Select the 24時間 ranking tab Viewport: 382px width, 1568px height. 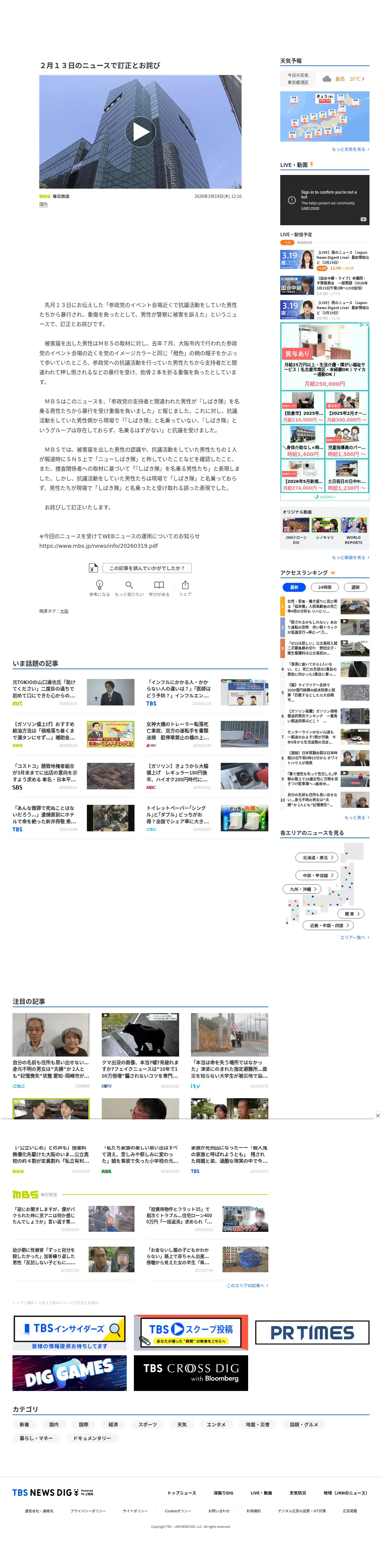(325, 587)
